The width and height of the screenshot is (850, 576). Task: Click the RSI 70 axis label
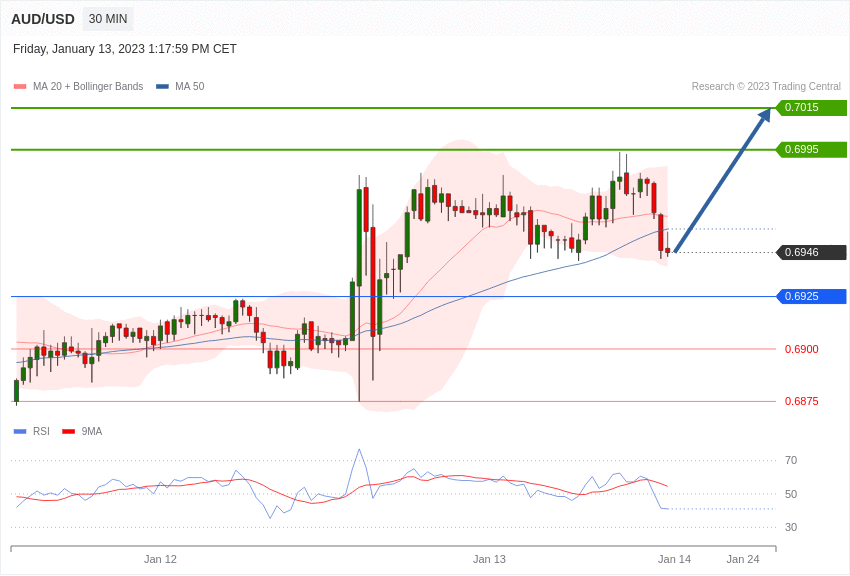coord(791,461)
